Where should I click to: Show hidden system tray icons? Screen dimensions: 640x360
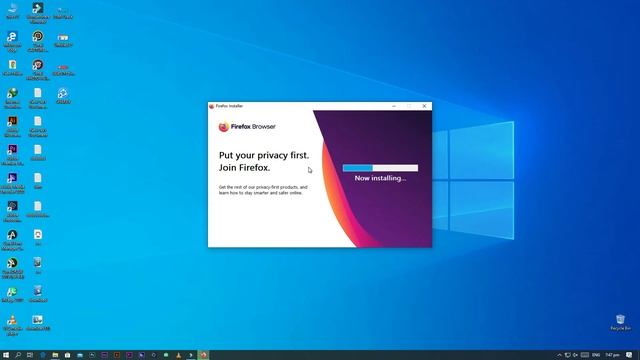[x=560, y=355]
